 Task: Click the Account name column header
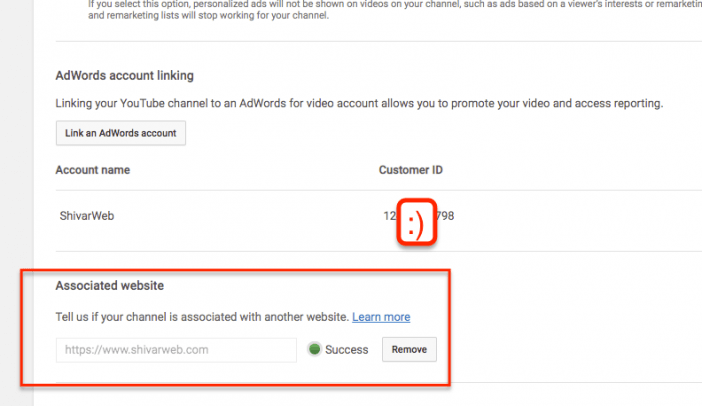(x=93, y=170)
